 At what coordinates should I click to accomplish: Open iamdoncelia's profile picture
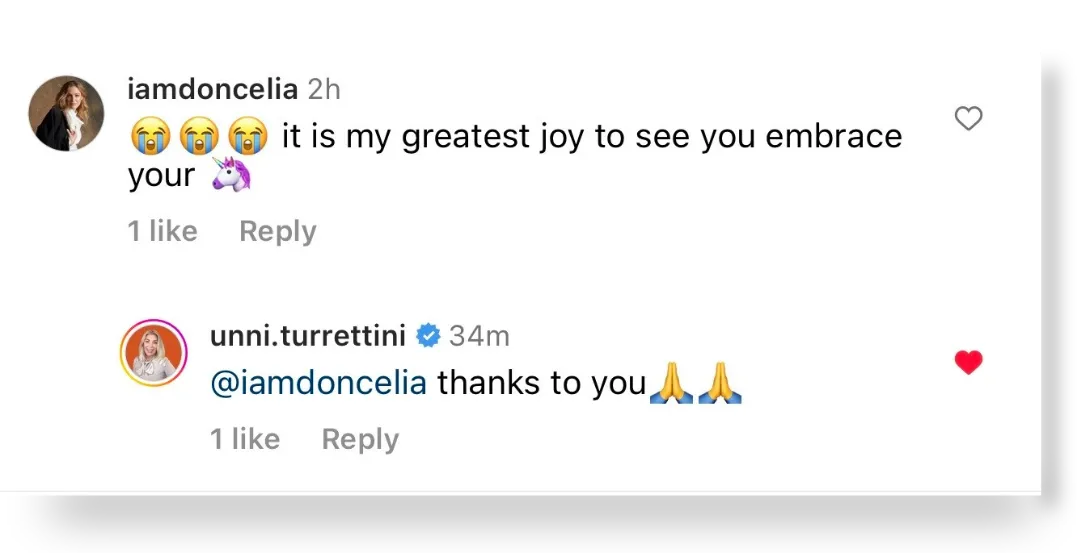tap(66, 113)
